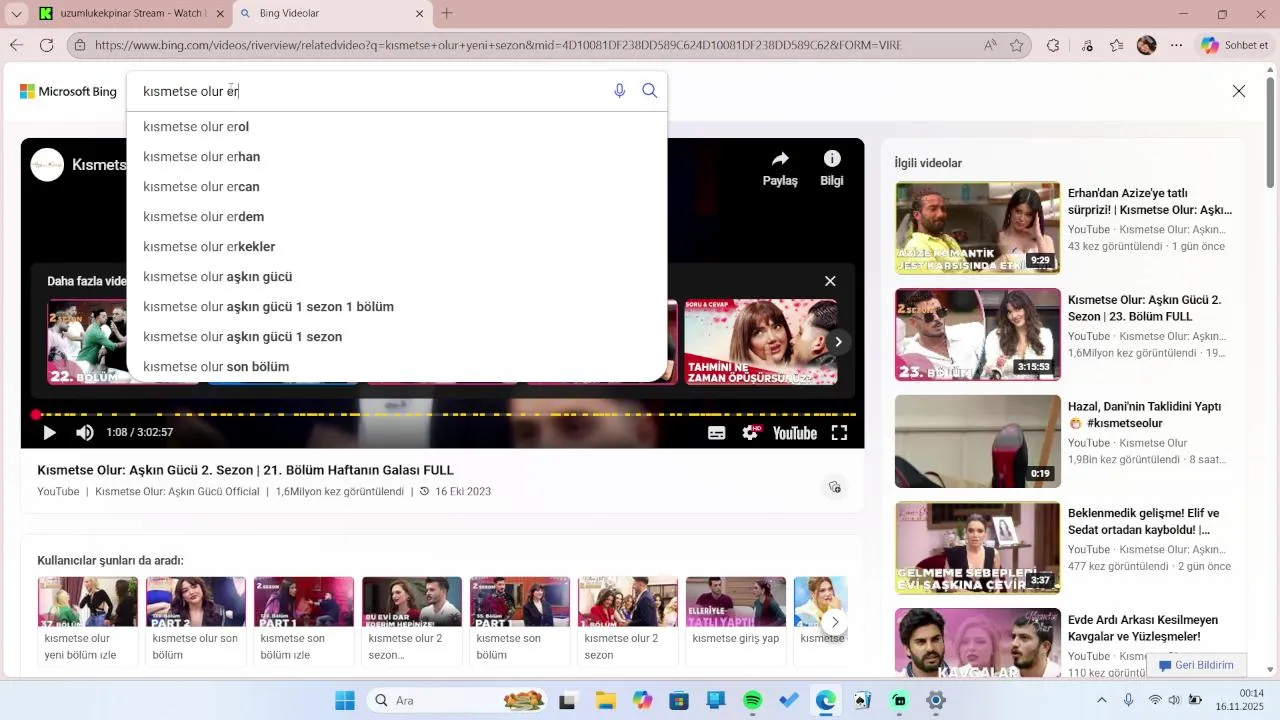
Task: Click the Microsoft Bing logo
Action: click(x=68, y=91)
